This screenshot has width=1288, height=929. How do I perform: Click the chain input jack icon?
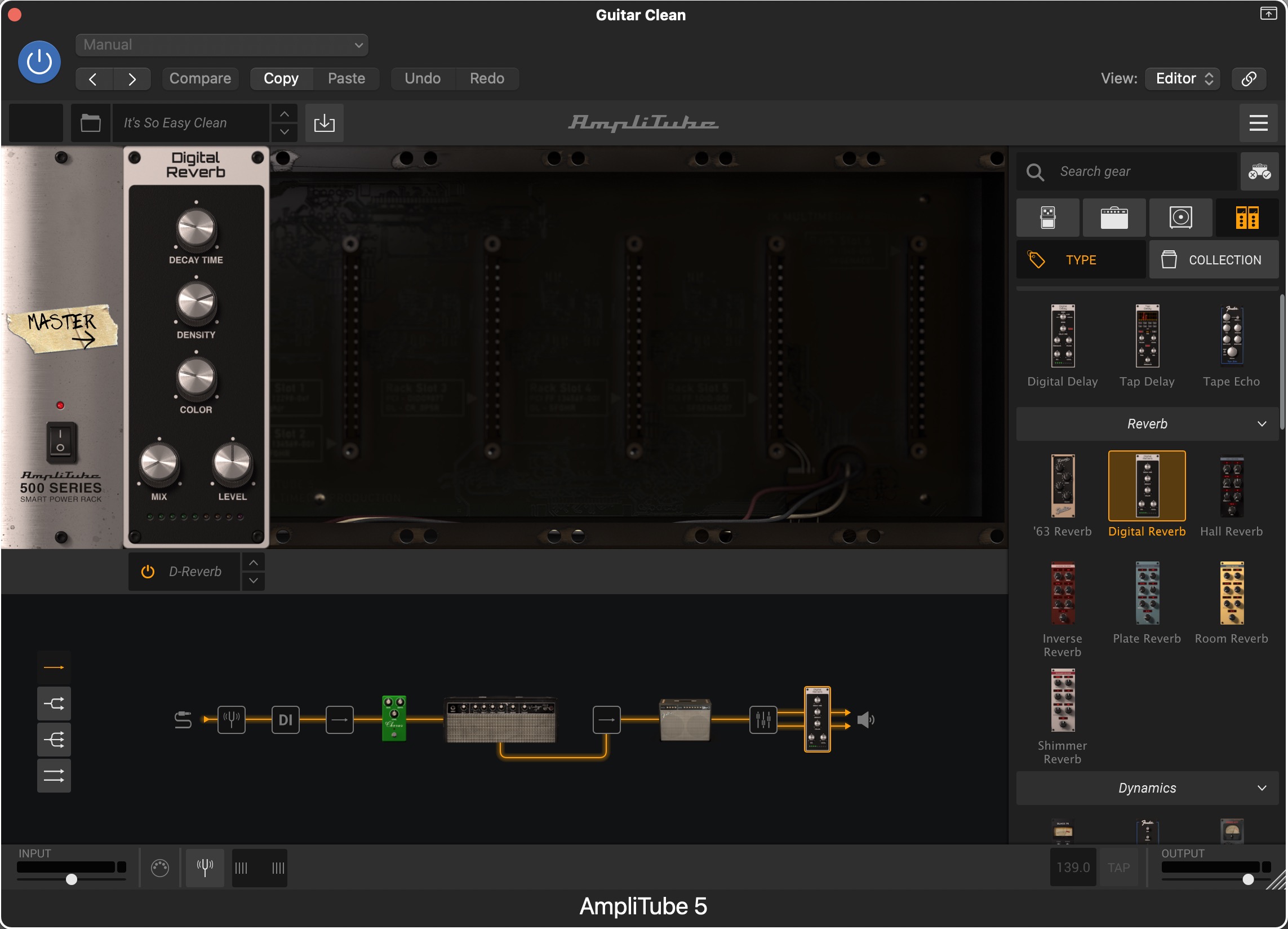coord(183,720)
